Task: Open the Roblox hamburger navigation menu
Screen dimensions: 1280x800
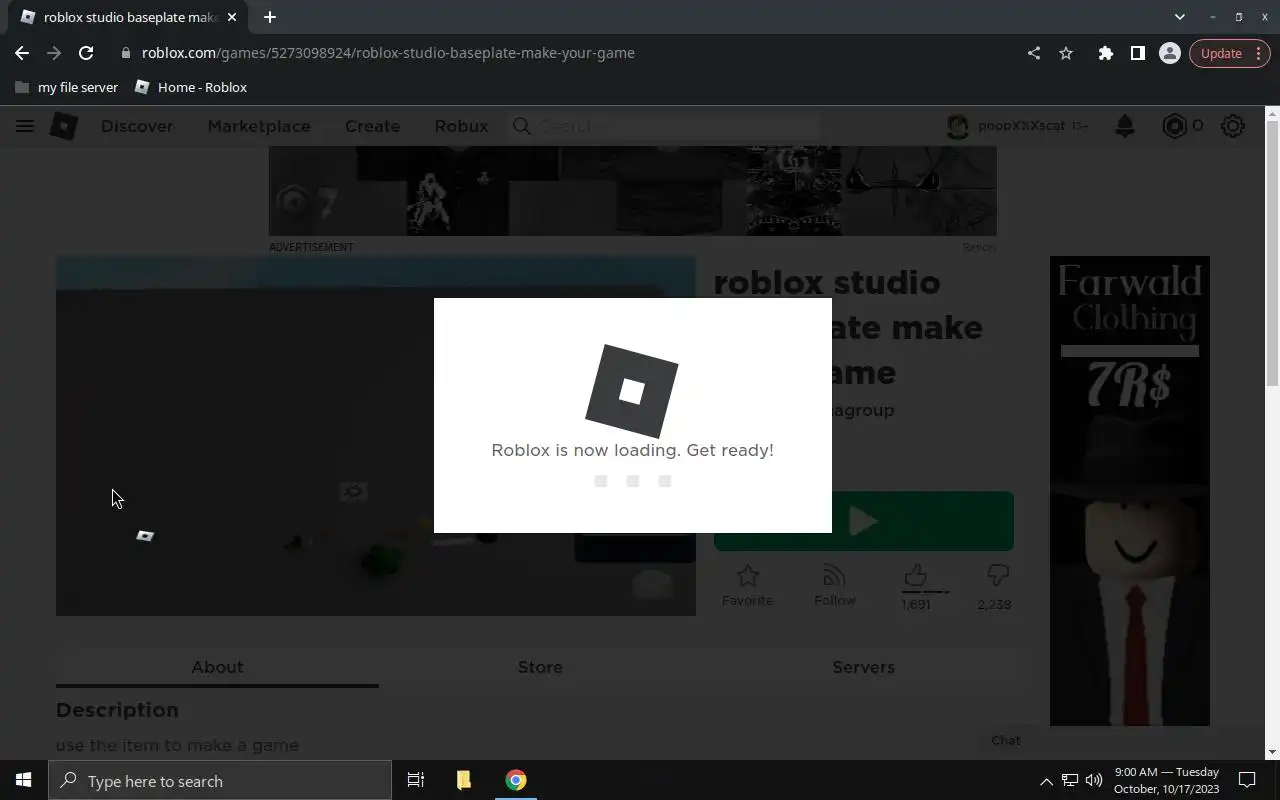Action: [25, 126]
